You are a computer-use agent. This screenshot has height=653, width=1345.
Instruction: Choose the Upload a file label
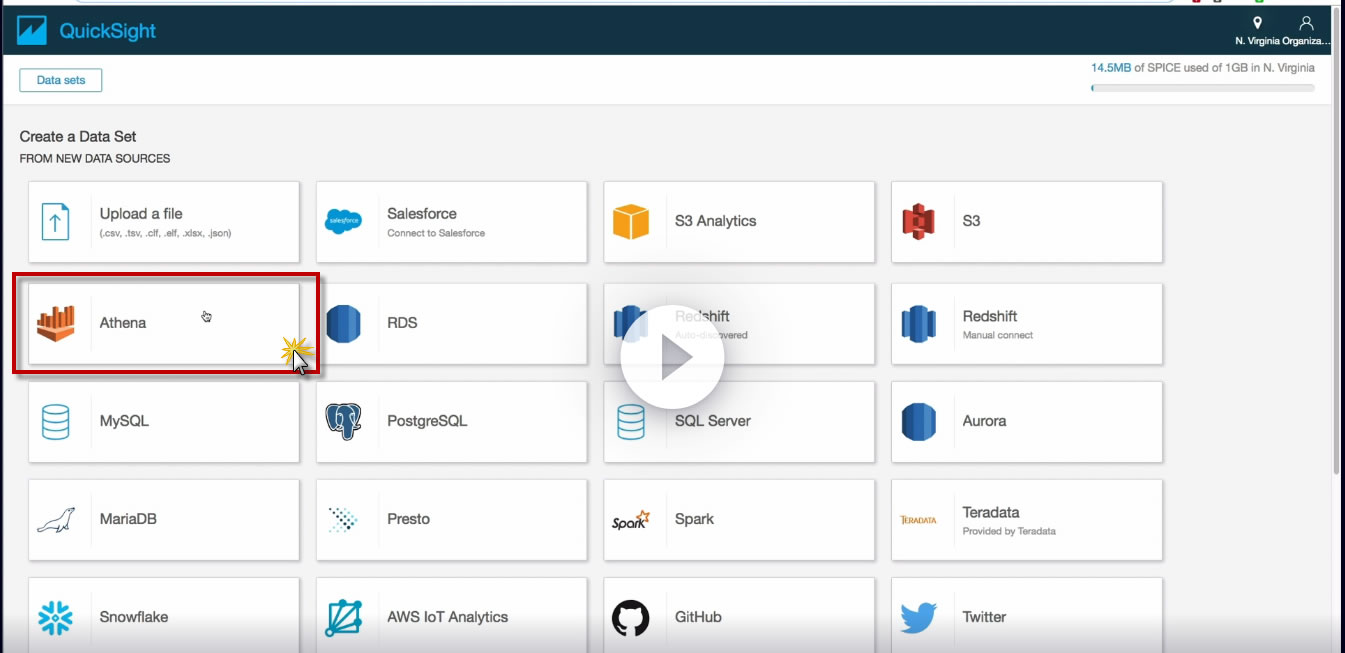click(141, 213)
